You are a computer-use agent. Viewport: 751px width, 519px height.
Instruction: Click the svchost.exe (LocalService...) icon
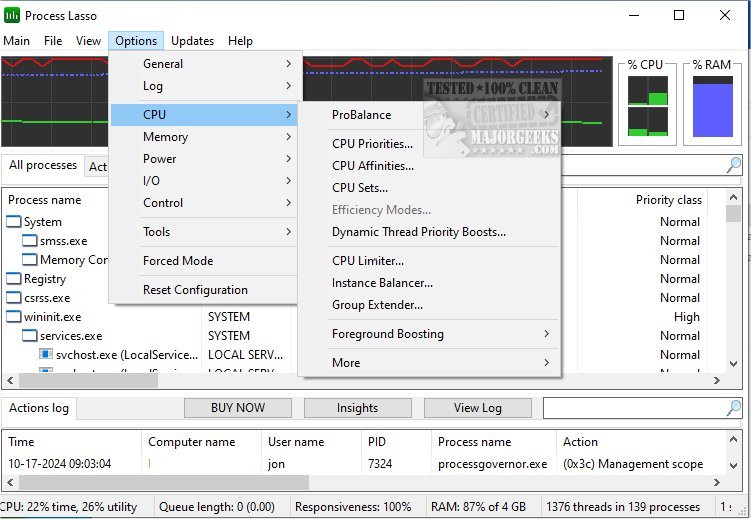46,354
